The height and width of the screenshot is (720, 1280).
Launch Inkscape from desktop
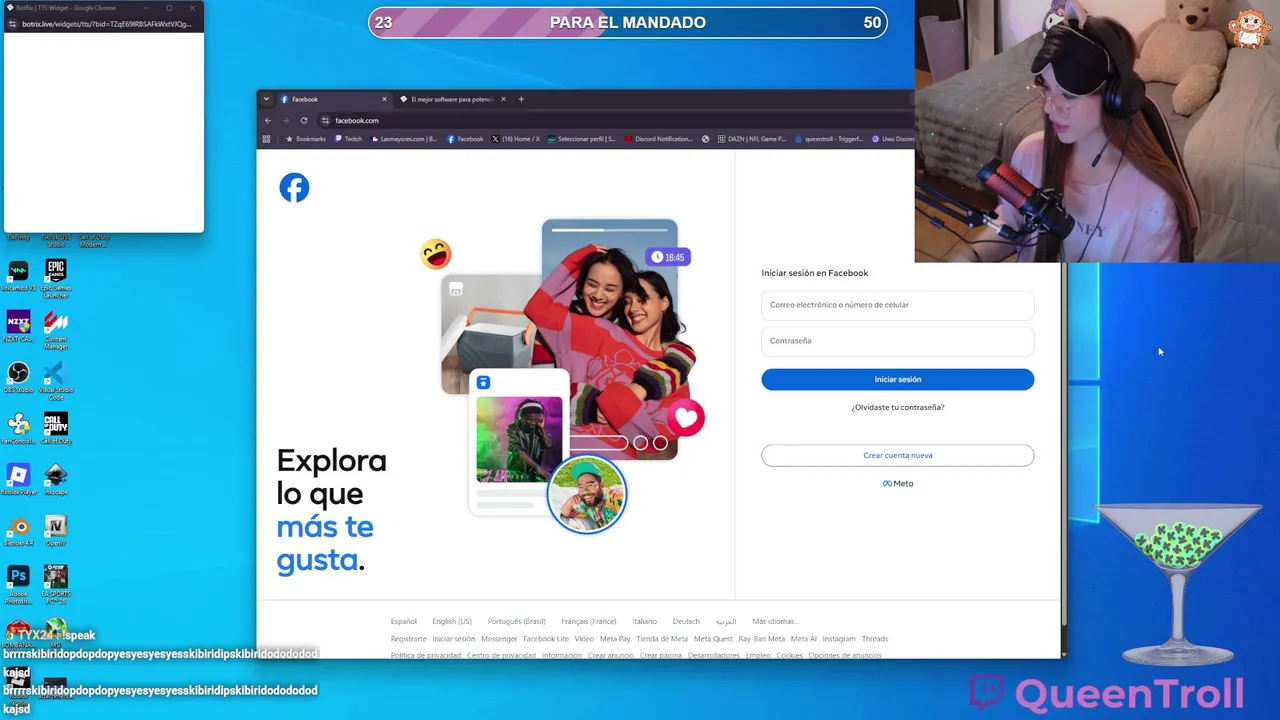pyautogui.click(x=56, y=480)
